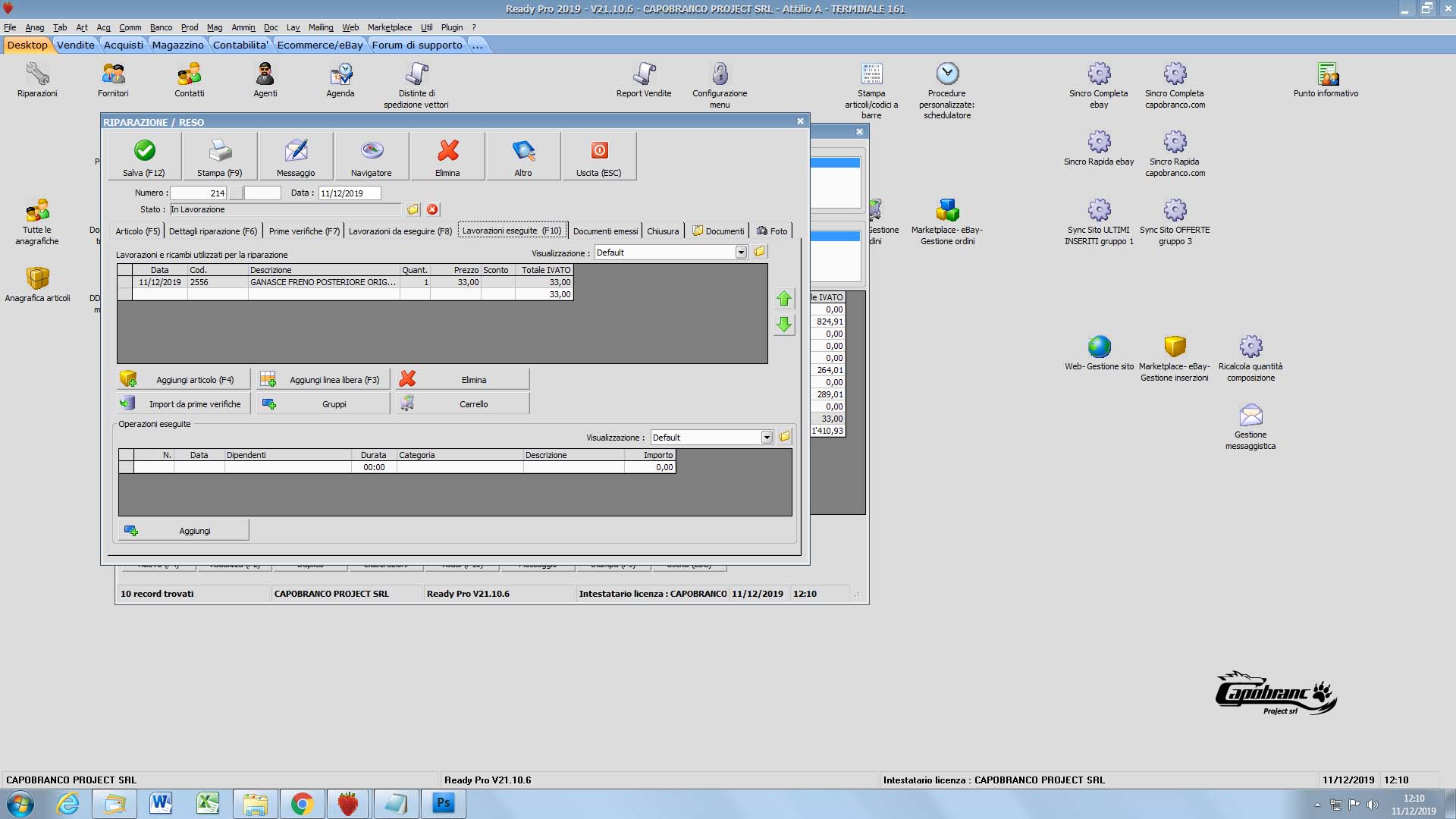
Task: Open Photoshop from the taskbar
Action: [x=443, y=804]
